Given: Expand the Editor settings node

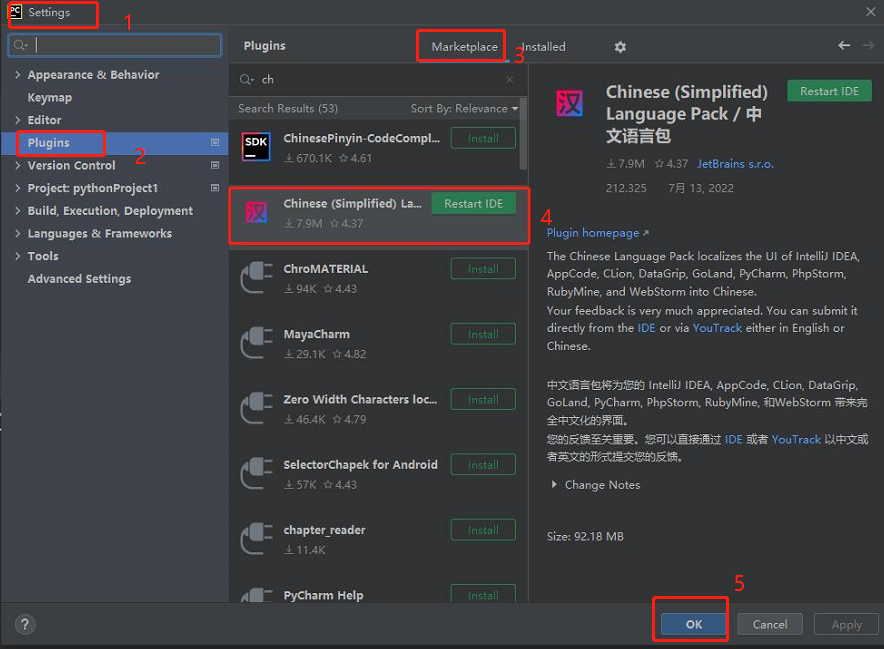Looking at the screenshot, I should coord(17,120).
